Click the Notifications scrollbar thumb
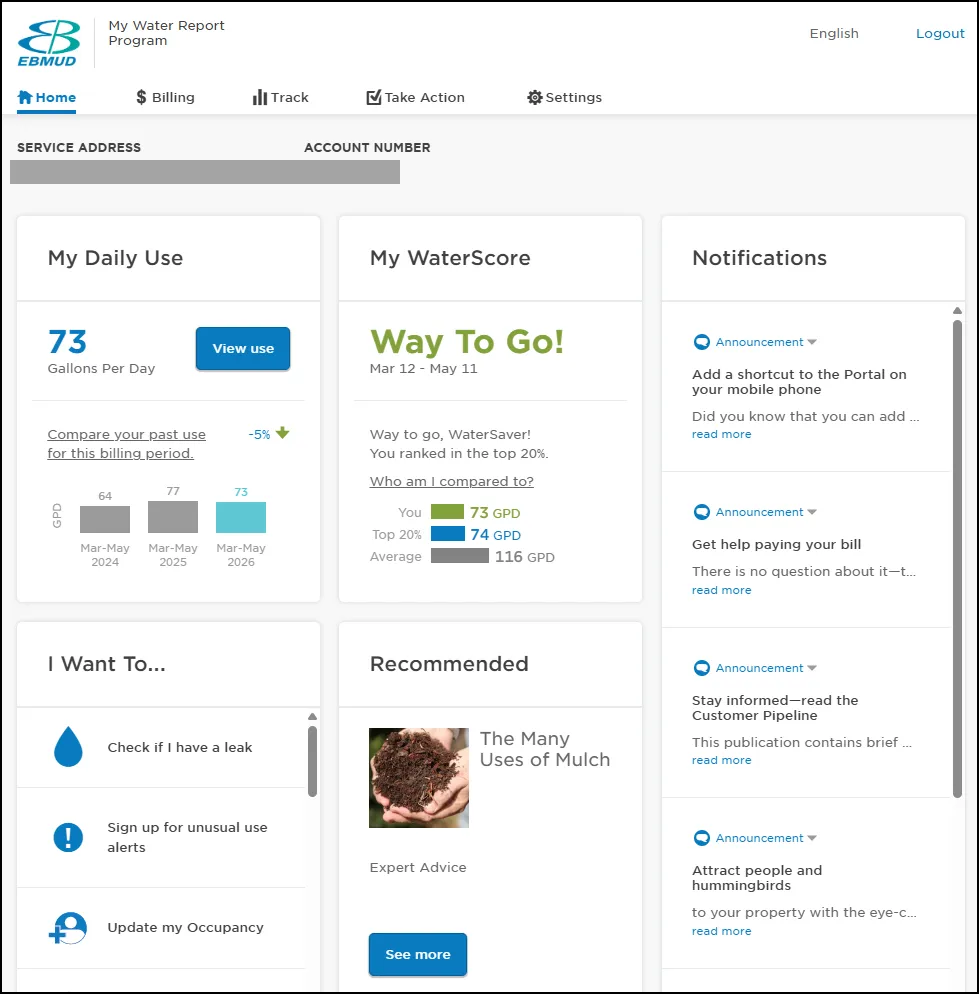979x994 pixels. pos(957,558)
